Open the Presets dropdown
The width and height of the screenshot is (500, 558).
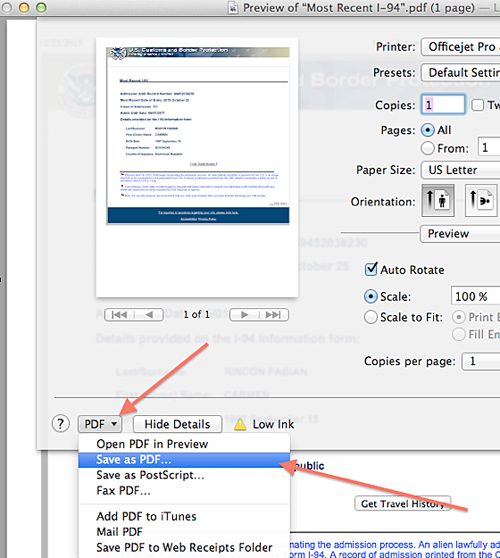click(460, 73)
